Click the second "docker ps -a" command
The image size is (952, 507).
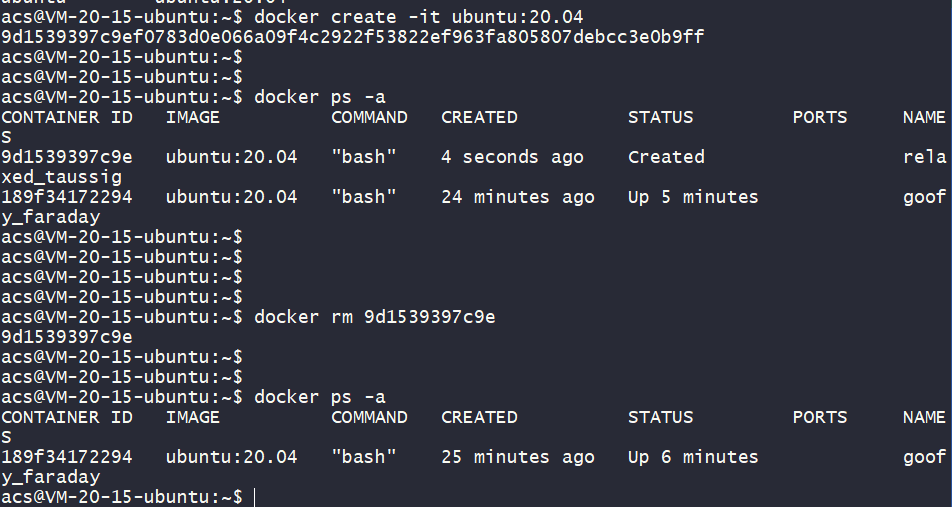[x=320, y=397]
